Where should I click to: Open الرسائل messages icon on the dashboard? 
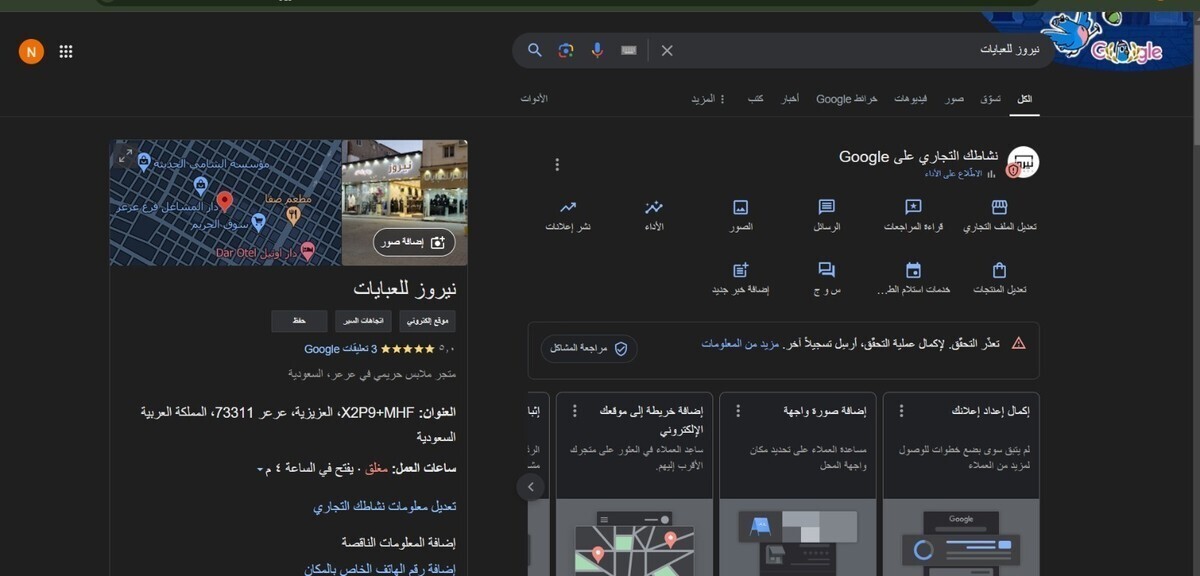pos(828,207)
